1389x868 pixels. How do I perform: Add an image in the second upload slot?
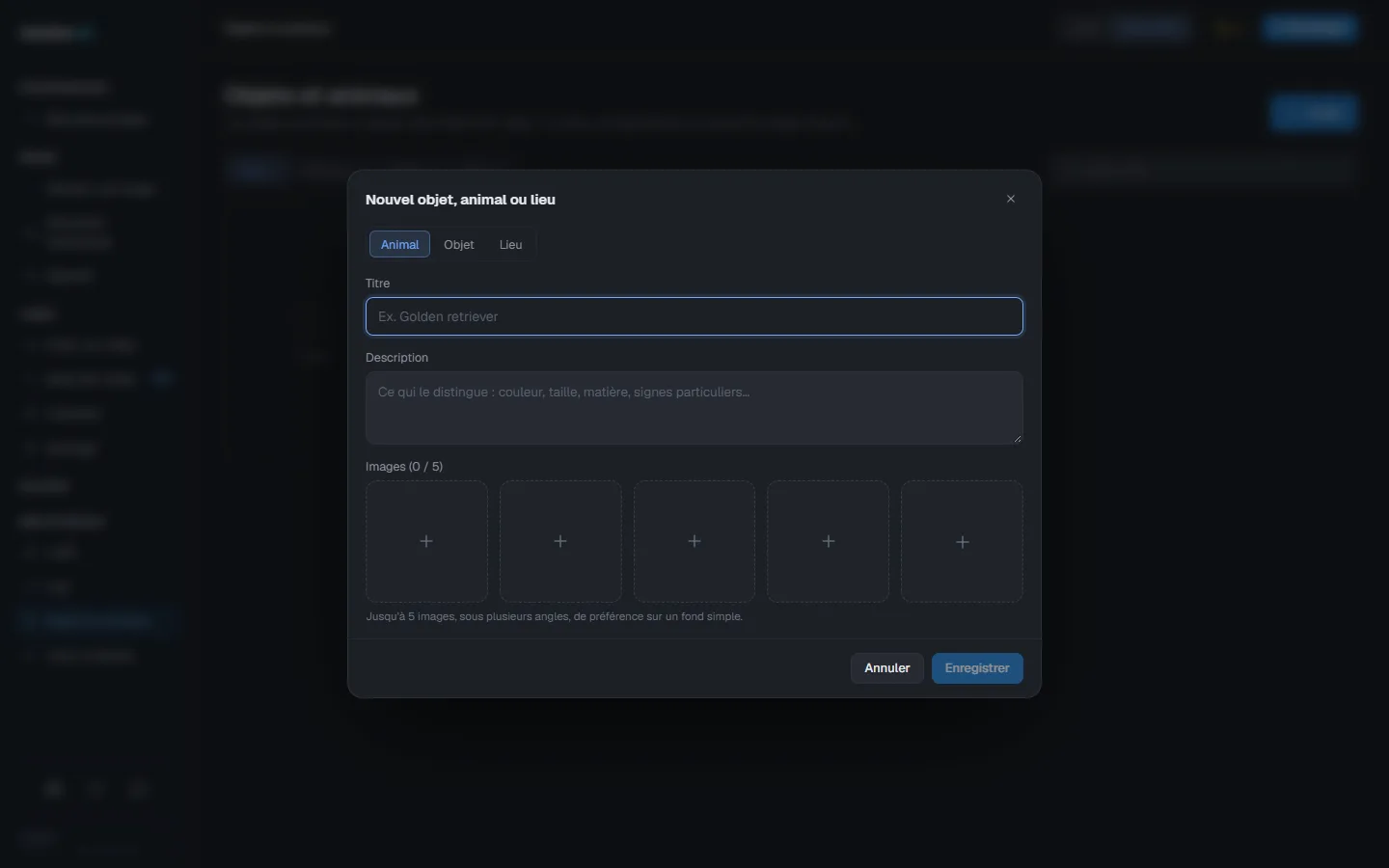(x=560, y=541)
